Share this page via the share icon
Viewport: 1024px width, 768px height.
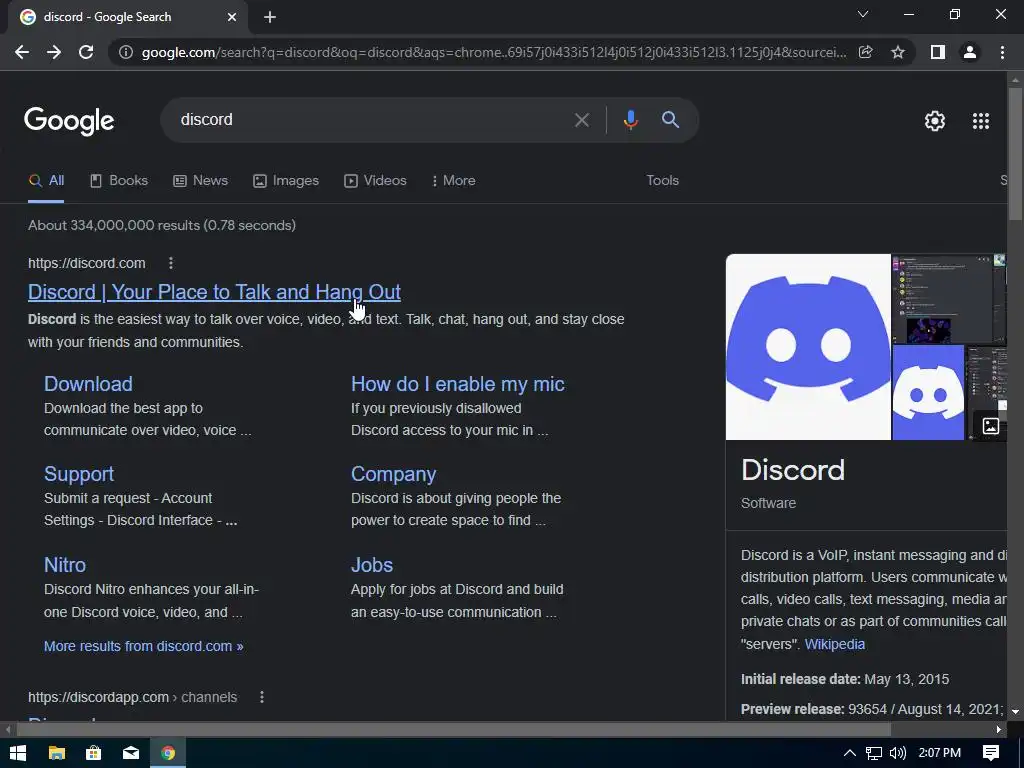pos(865,52)
